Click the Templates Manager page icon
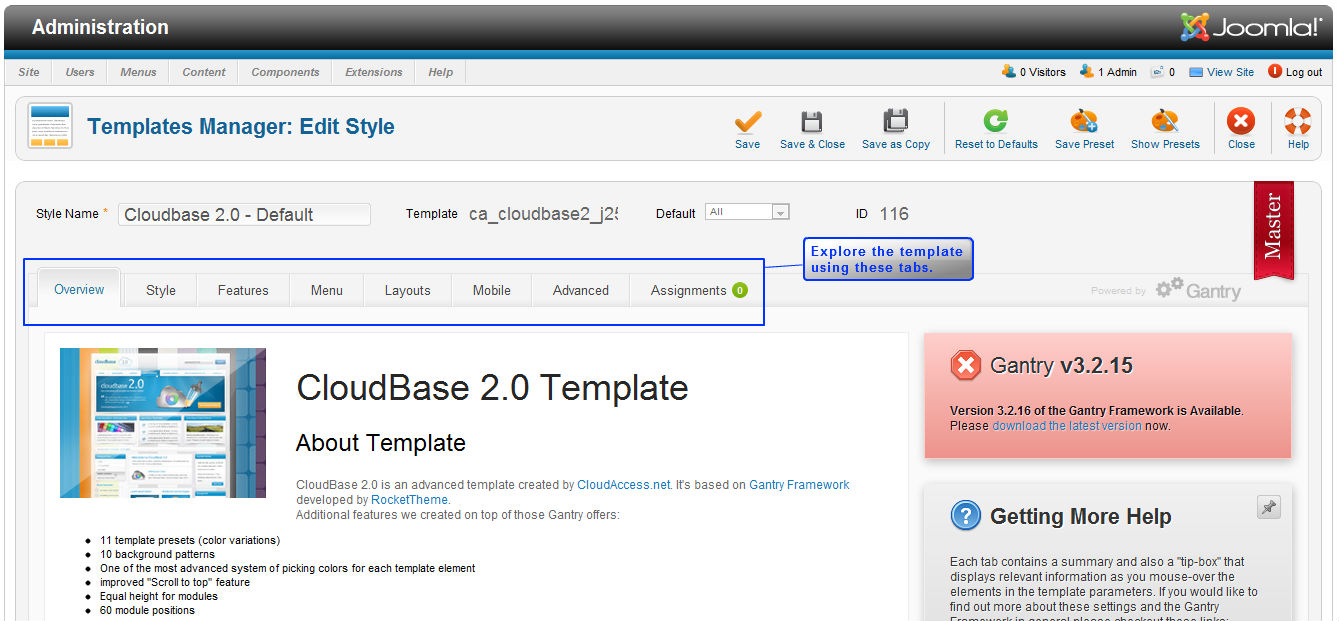This screenshot has width=1339, height=621. [x=50, y=127]
